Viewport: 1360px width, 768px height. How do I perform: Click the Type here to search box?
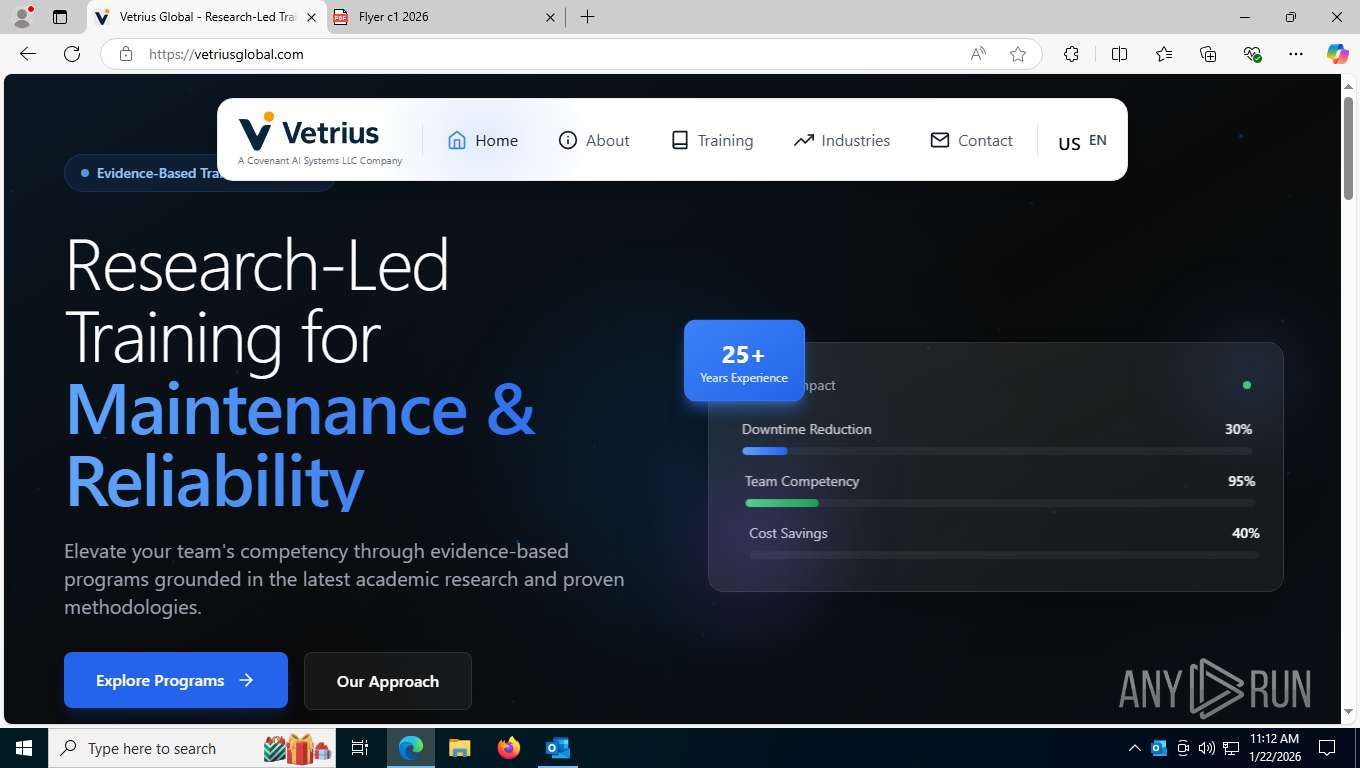192,748
